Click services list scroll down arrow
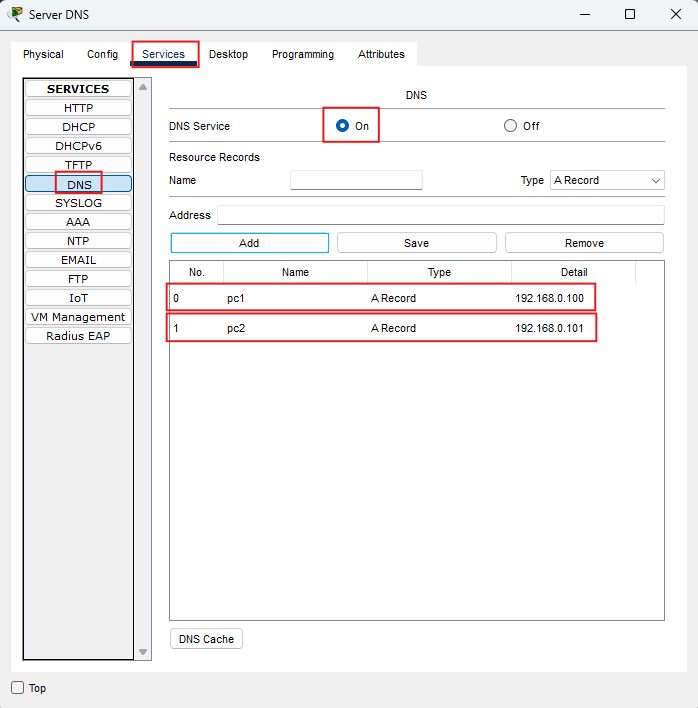Viewport: 698px width, 708px height. point(143,652)
